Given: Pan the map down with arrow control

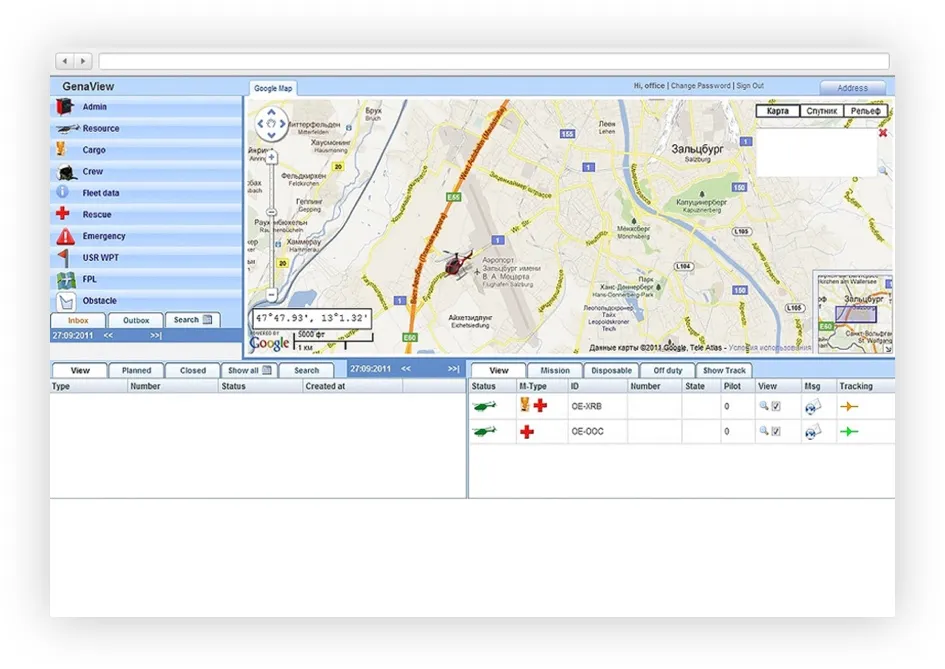Looking at the screenshot, I should click(271, 135).
